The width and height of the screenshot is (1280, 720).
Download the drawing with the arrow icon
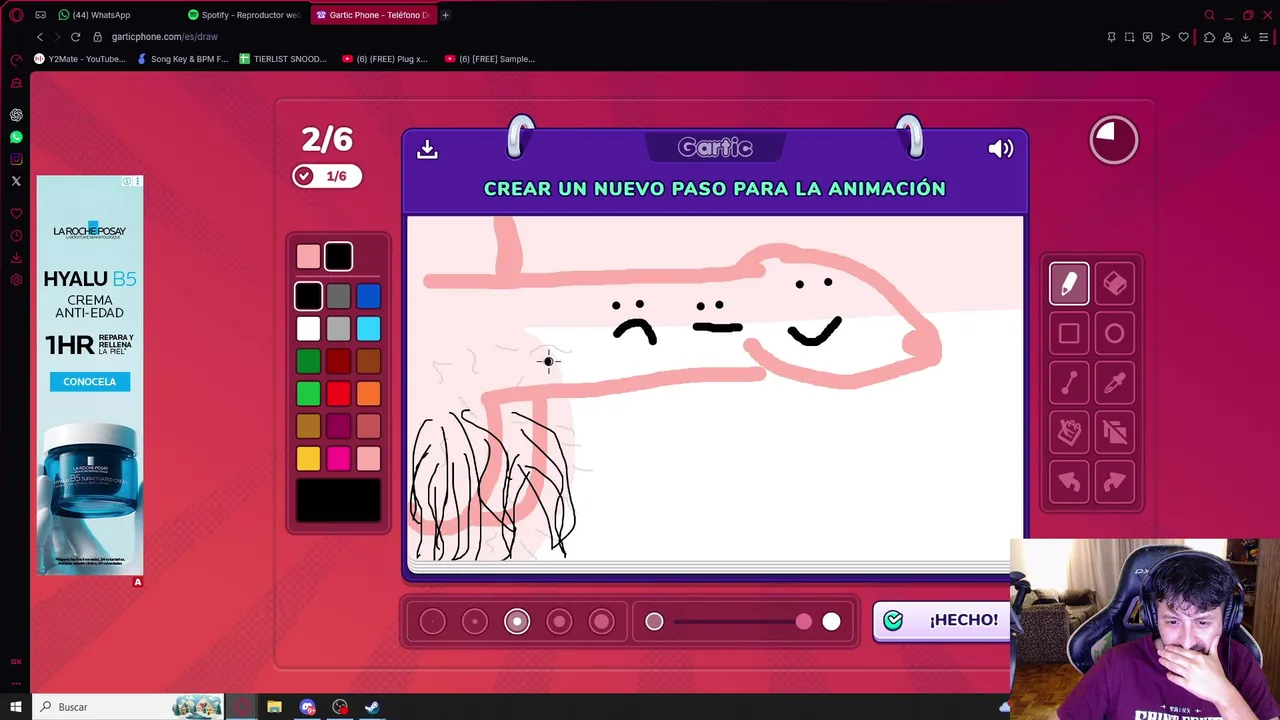click(x=427, y=149)
